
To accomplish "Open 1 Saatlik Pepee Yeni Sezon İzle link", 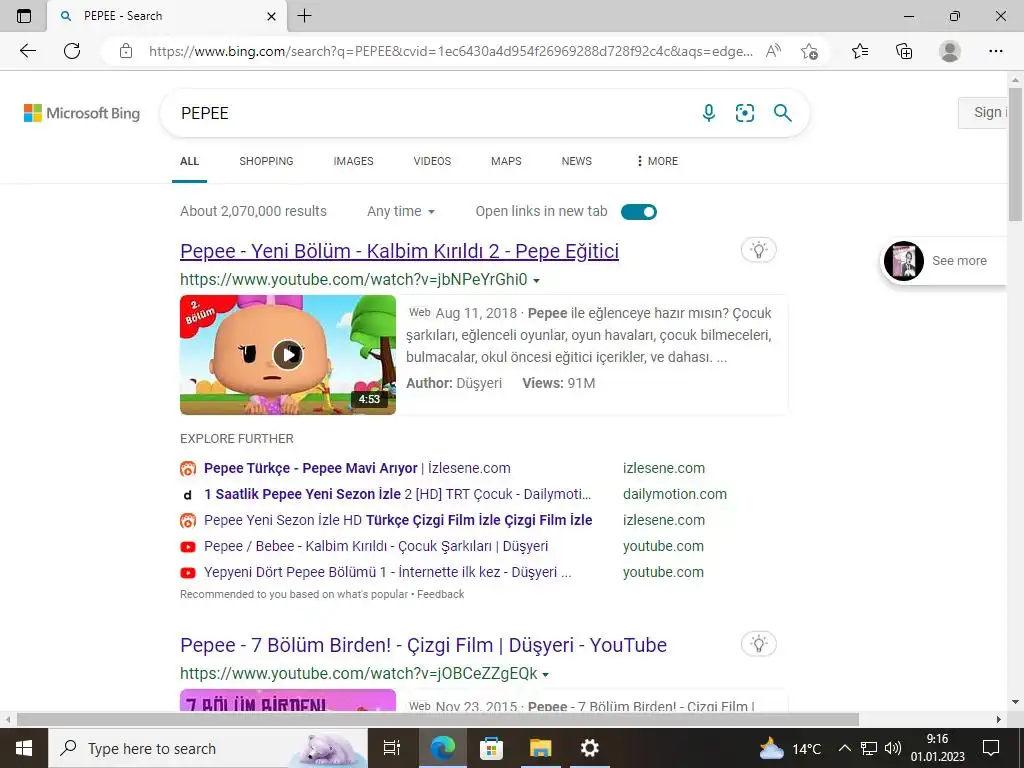I will pyautogui.click(x=397, y=494).
